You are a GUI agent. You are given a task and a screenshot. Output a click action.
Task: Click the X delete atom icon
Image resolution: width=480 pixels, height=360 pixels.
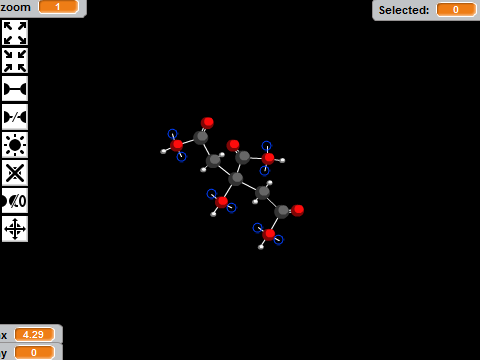[x=15, y=173]
